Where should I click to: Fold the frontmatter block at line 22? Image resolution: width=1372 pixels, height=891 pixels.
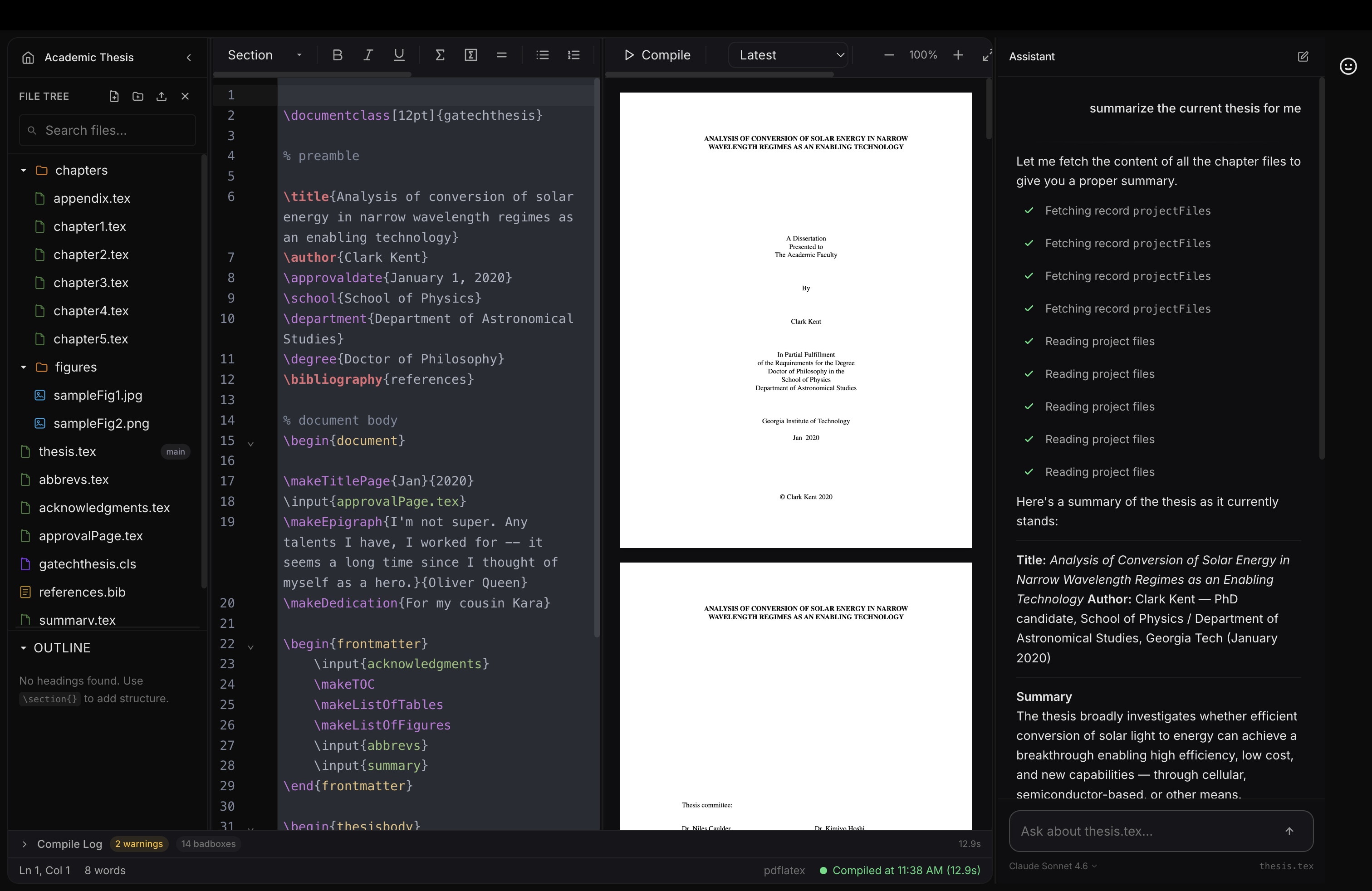[251, 646]
